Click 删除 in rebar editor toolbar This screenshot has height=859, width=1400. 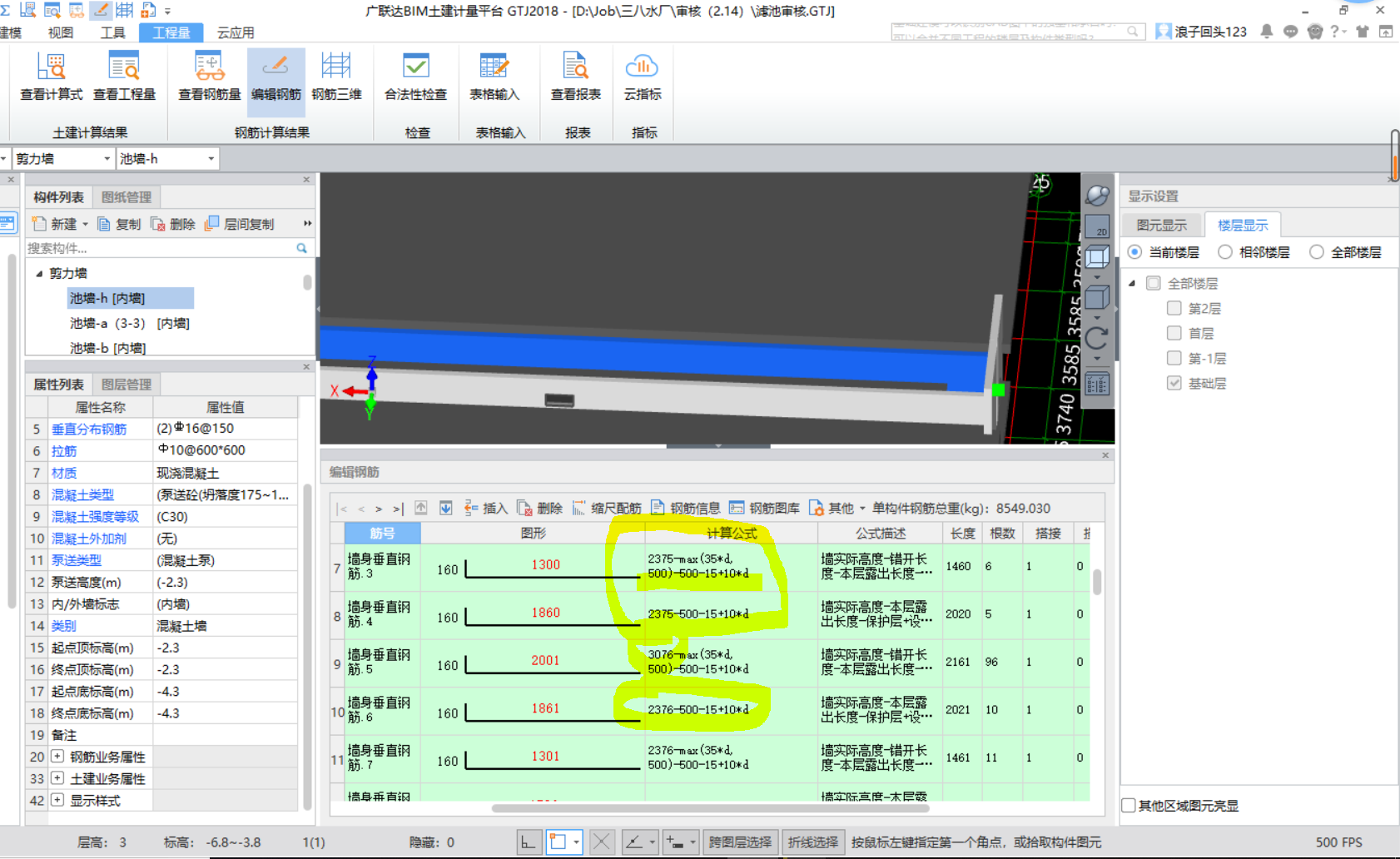tap(540, 508)
